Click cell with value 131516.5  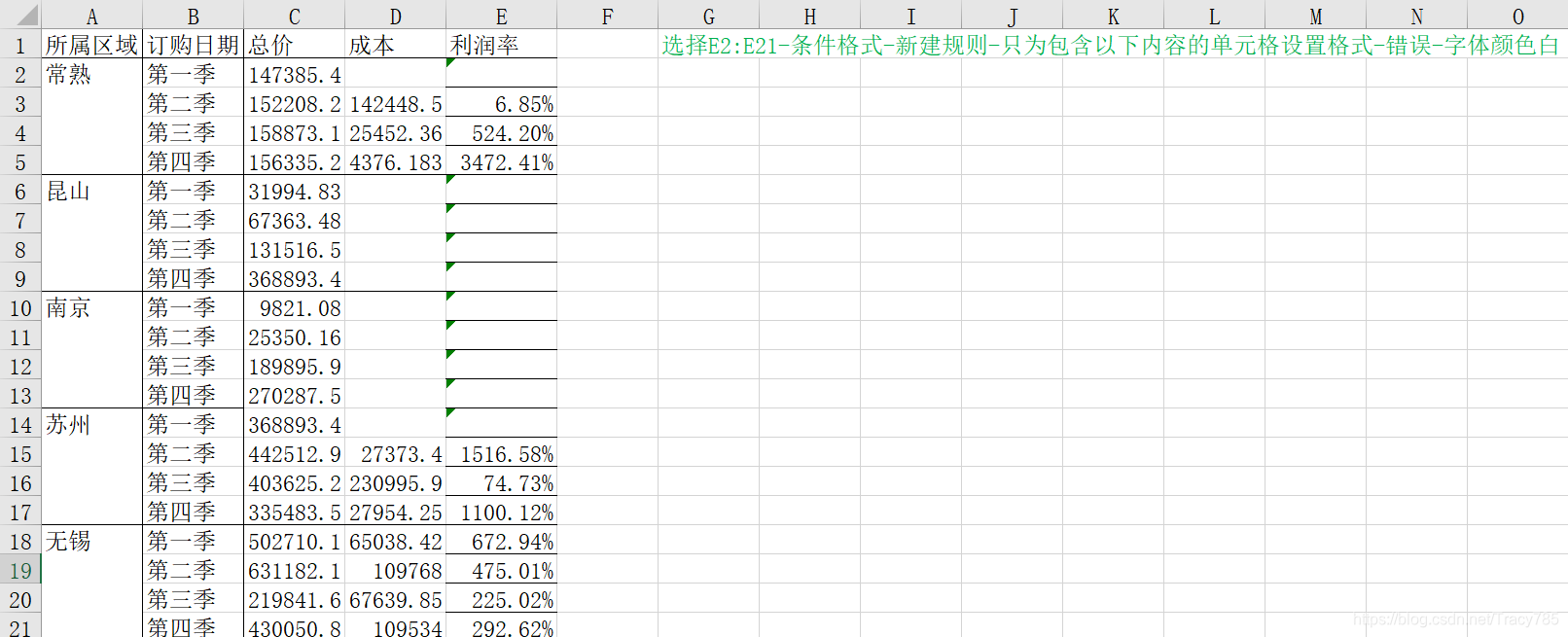[294, 249]
